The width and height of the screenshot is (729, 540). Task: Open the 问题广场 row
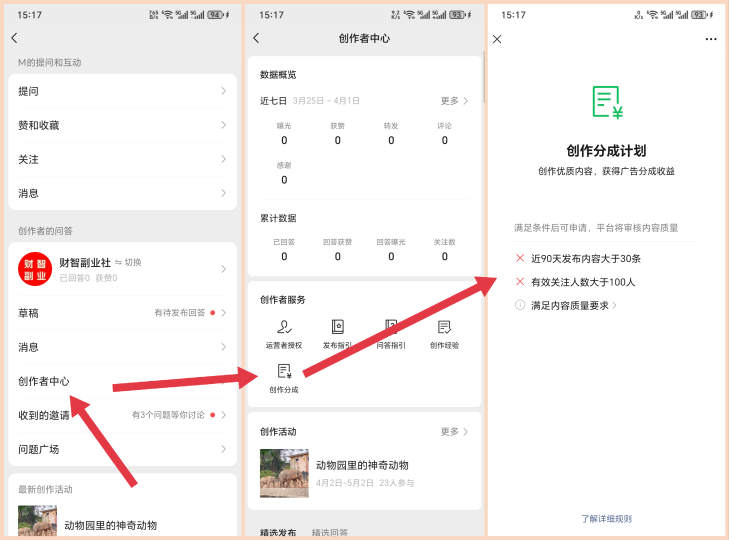point(122,449)
